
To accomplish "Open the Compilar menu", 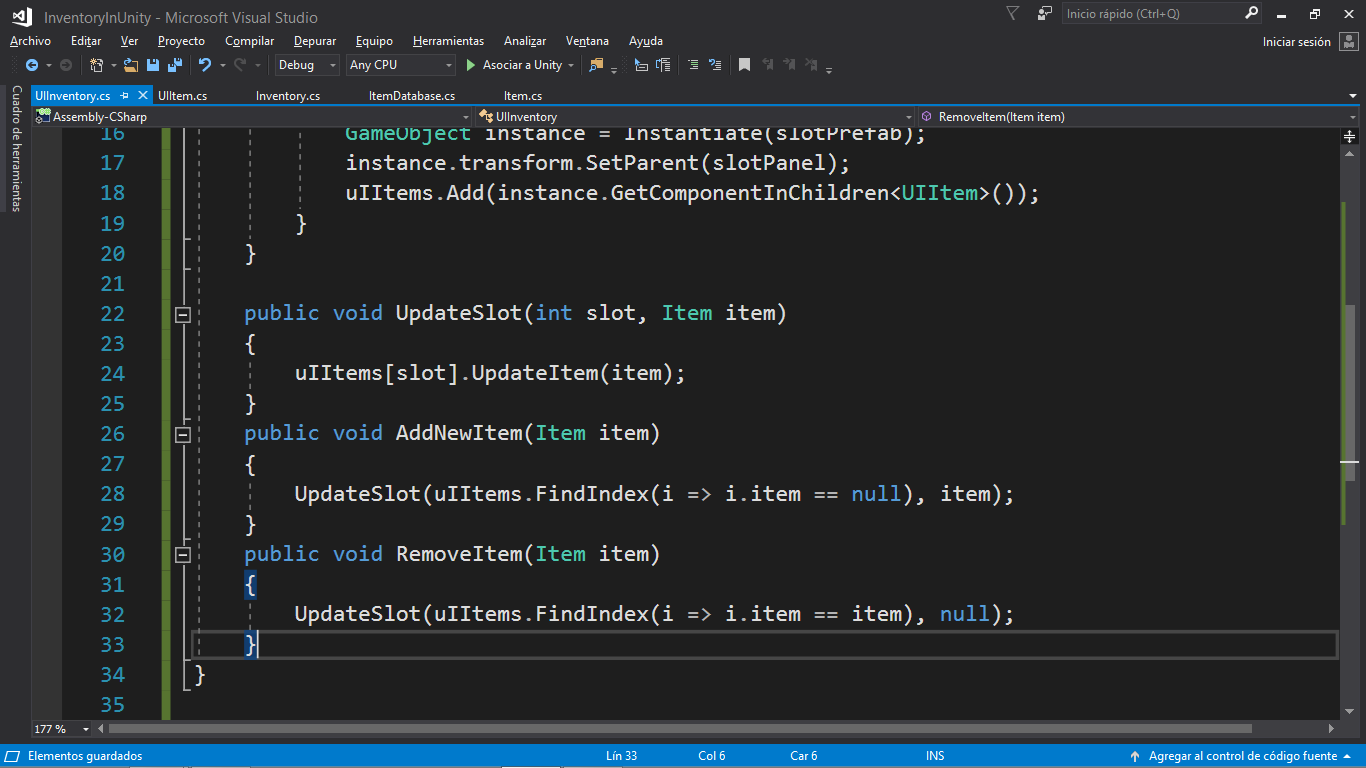I will coord(249,41).
